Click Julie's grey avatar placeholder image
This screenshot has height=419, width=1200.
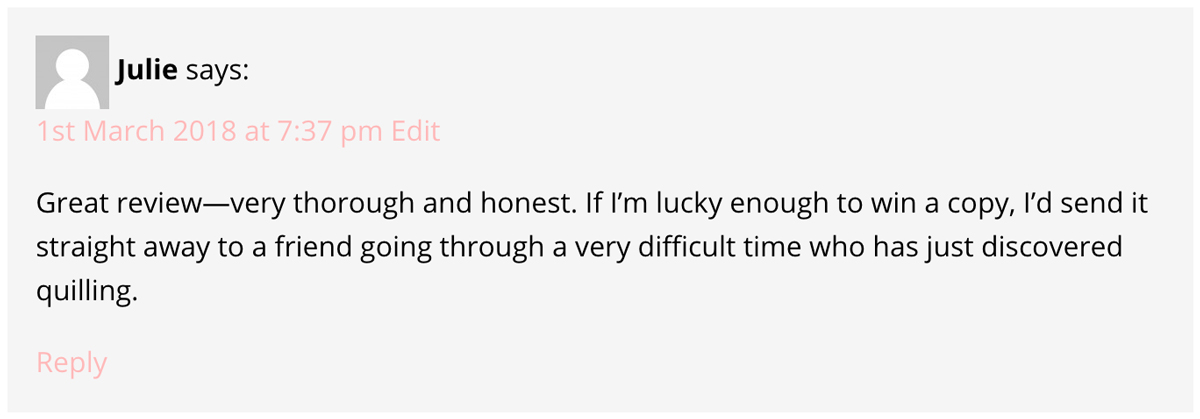pos(72,72)
